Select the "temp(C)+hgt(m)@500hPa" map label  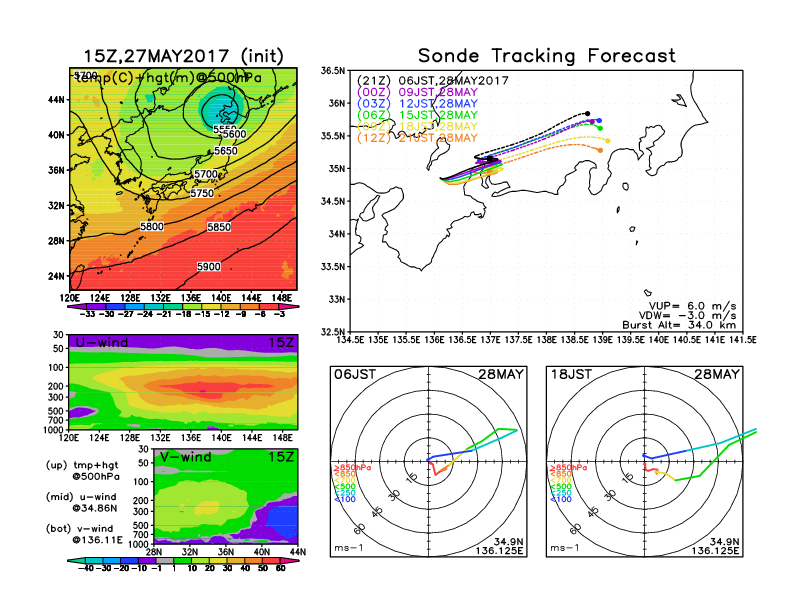(168, 77)
